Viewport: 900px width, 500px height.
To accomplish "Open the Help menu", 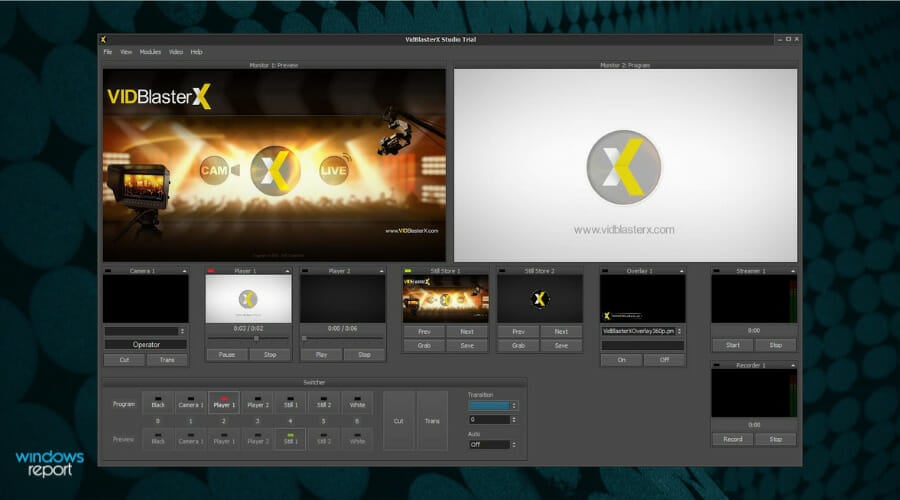I will pyautogui.click(x=196, y=52).
